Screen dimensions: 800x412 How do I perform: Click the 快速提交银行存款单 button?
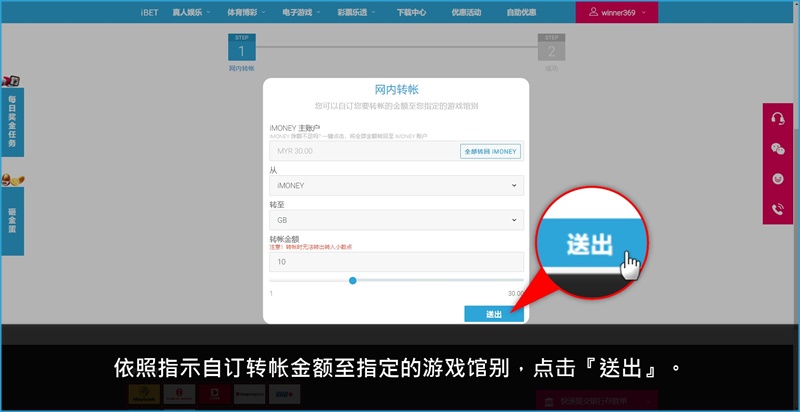point(596,401)
